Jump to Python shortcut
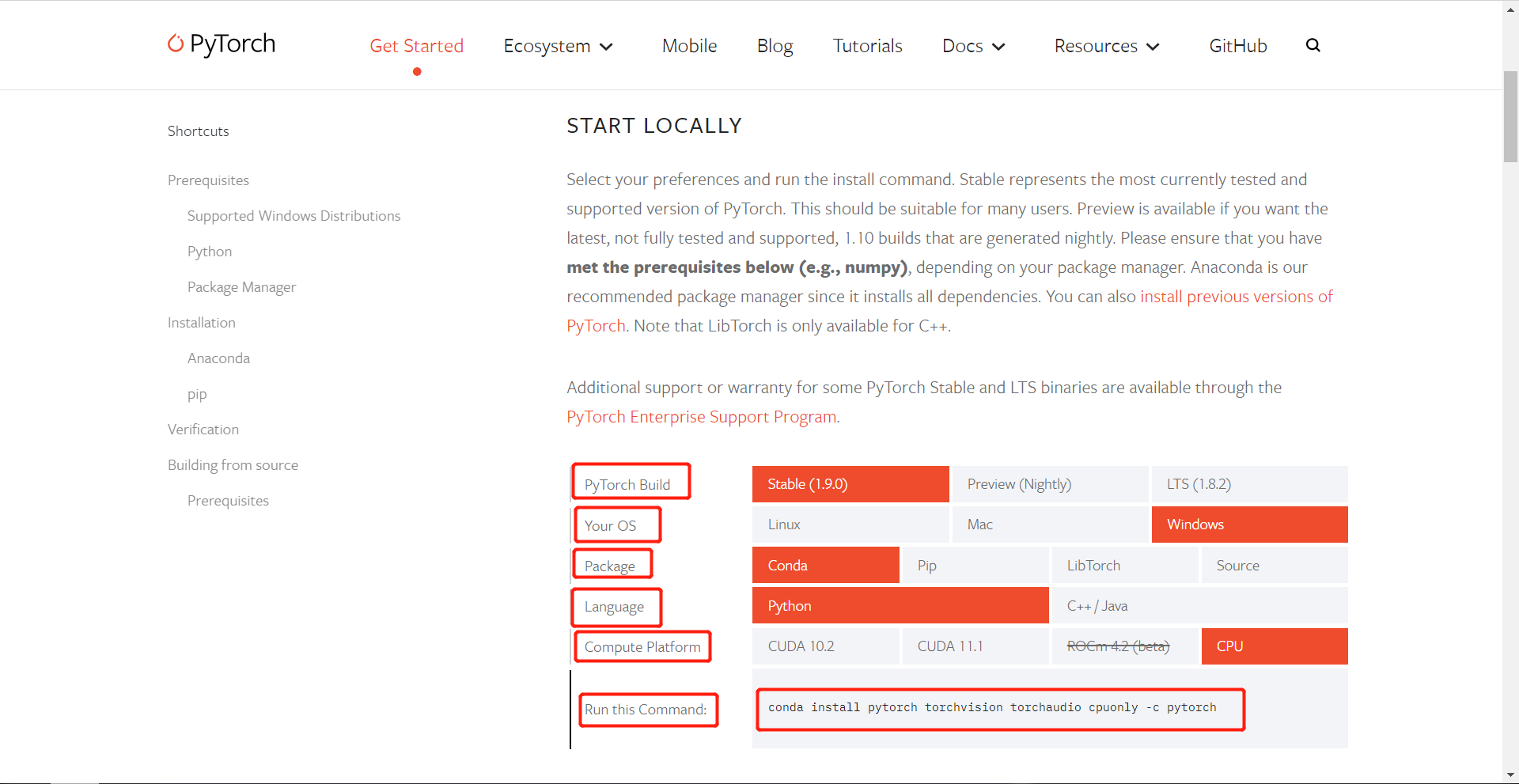This screenshot has width=1519, height=784. coord(210,252)
